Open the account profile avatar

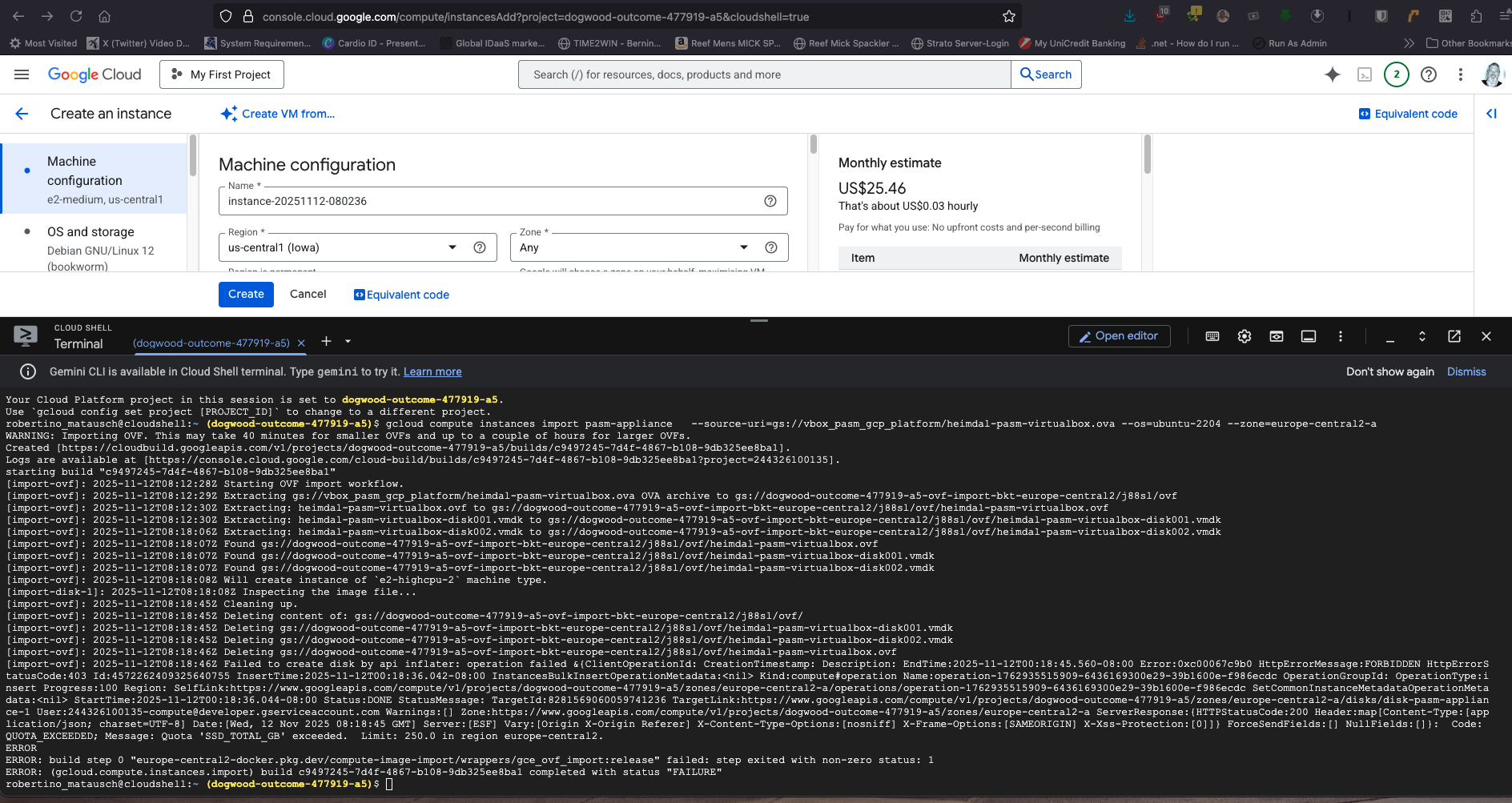pos(1493,74)
